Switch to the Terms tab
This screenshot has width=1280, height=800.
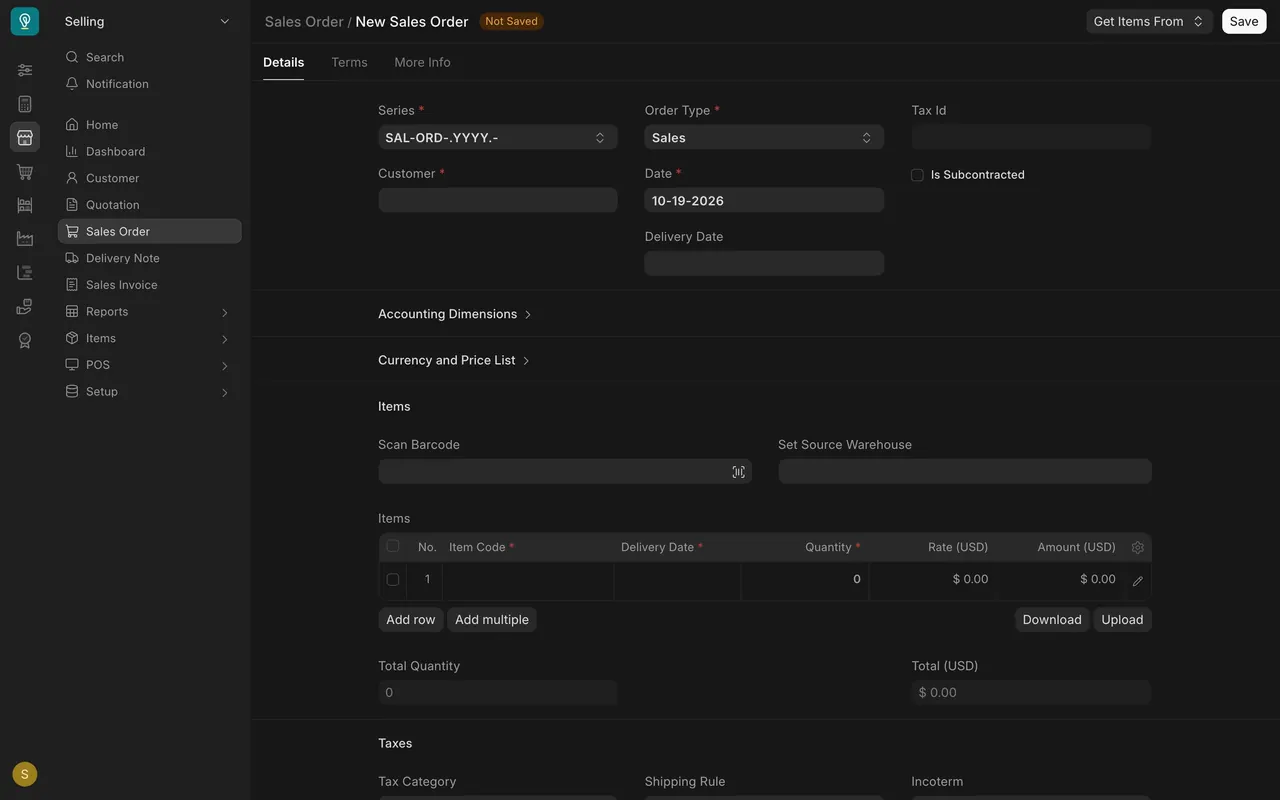[x=349, y=62]
